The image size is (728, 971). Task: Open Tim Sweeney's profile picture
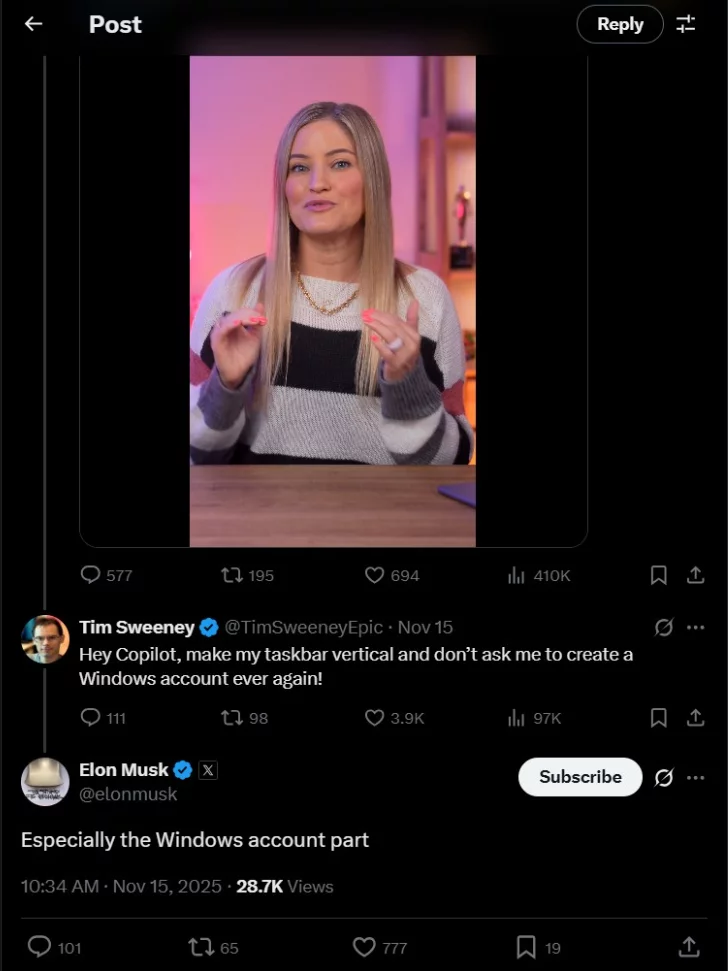point(45,639)
